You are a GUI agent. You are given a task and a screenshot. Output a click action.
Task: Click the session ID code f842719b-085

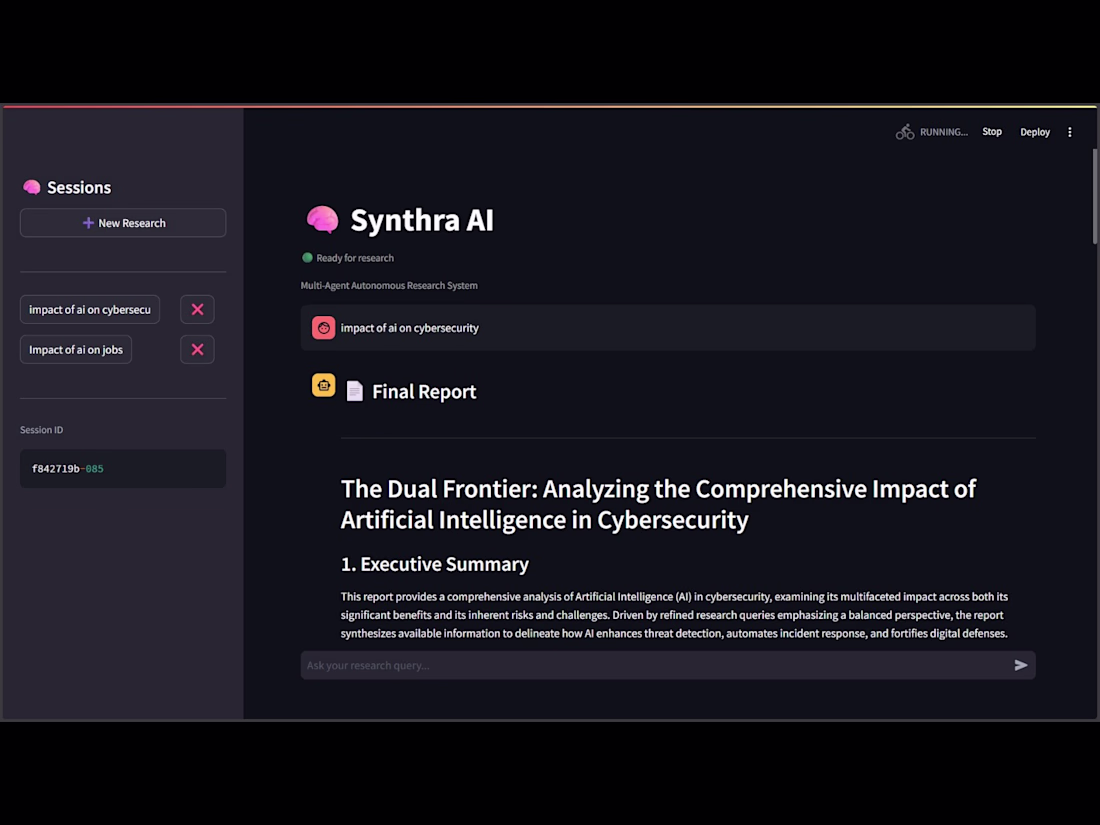67,469
